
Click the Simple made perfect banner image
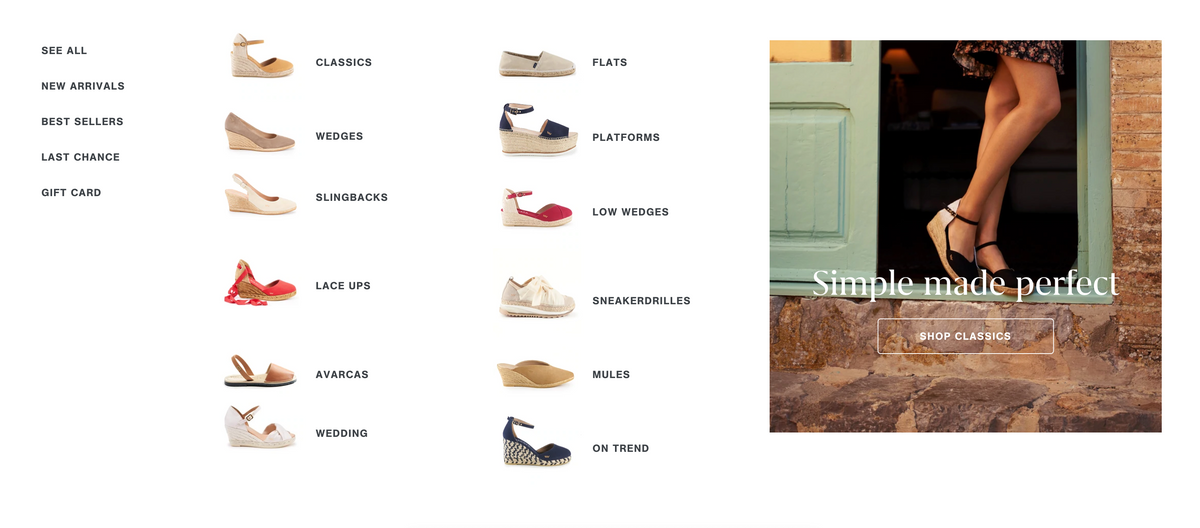pos(965,236)
